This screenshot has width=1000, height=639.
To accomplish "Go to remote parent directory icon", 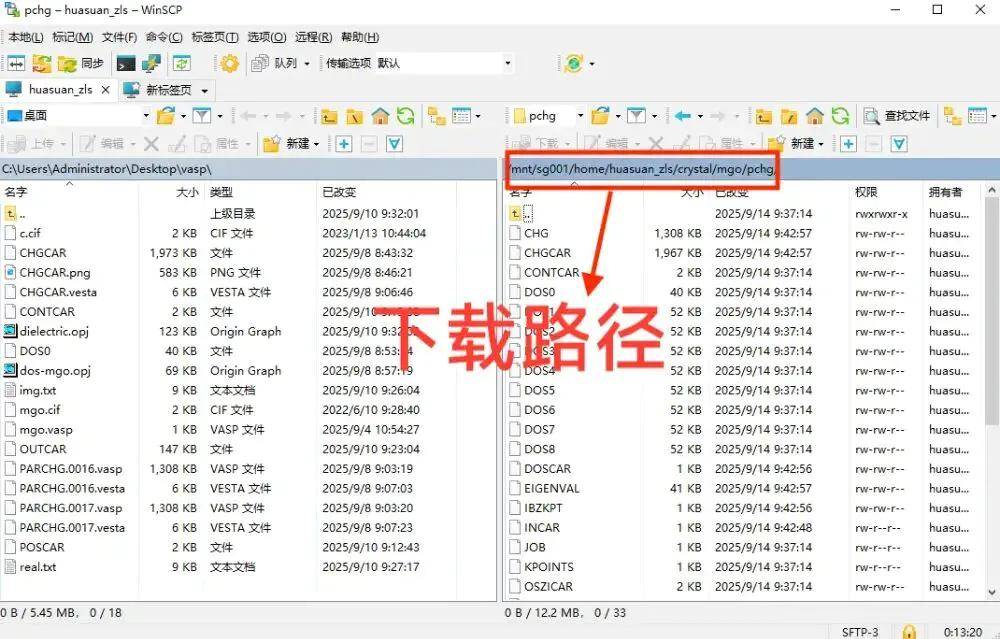I will [763, 116].
